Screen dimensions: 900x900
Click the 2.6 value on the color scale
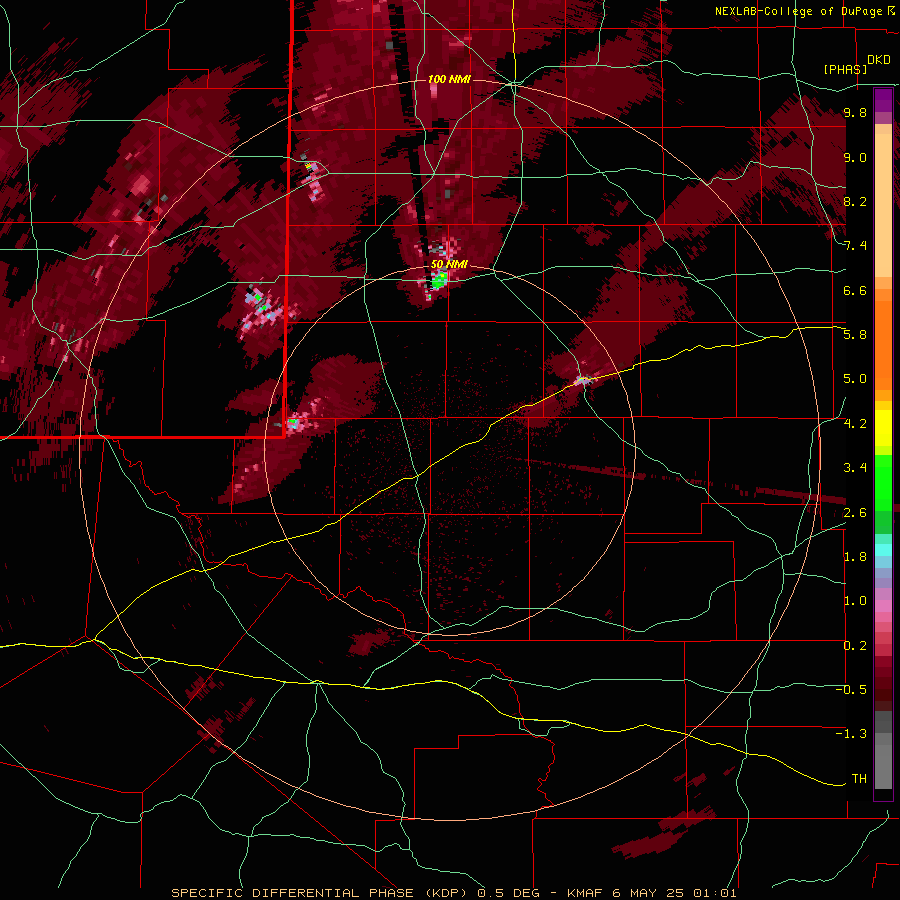pos(855,513)
